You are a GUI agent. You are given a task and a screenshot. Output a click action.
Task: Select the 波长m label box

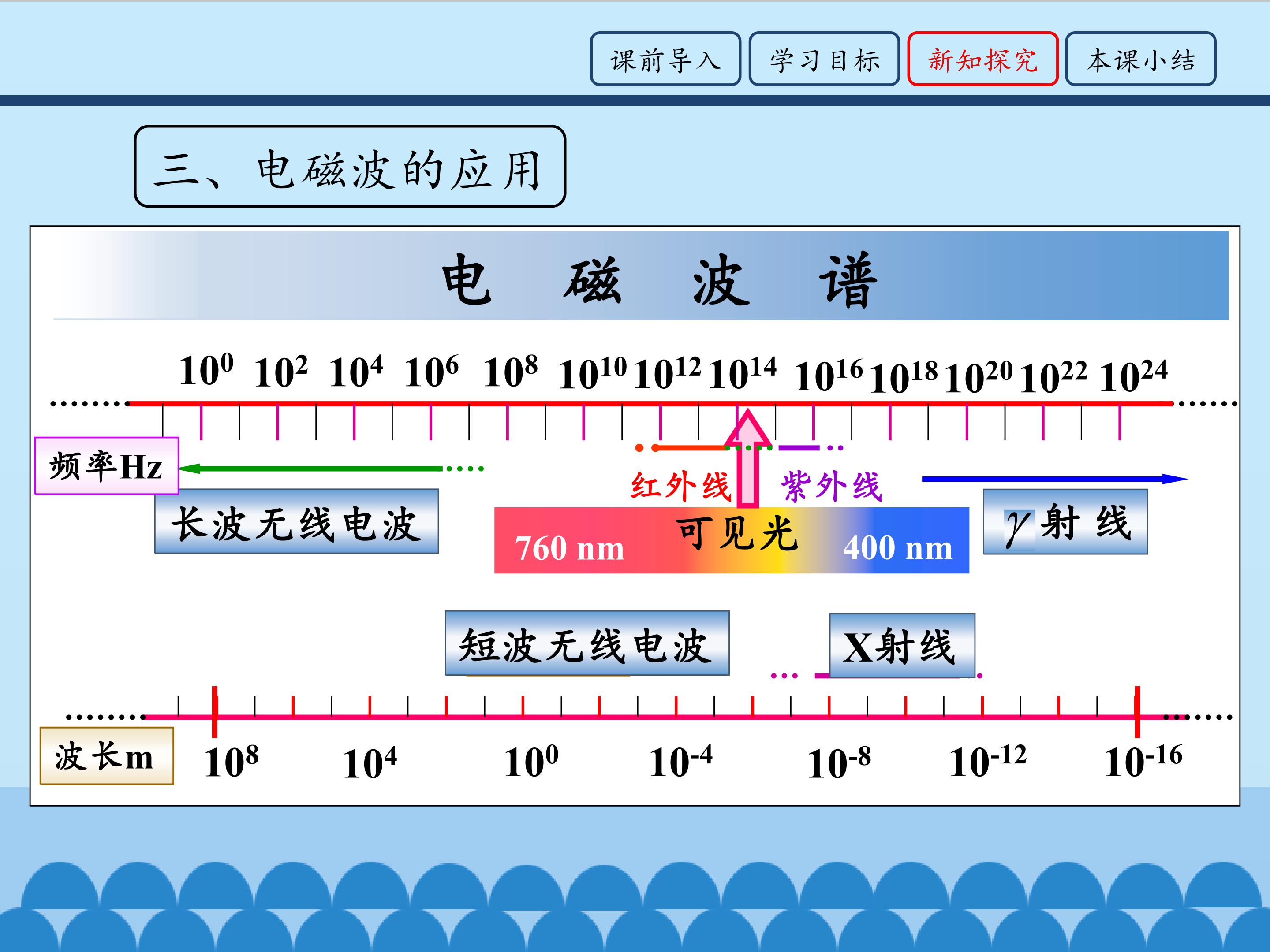coord(106,756)
